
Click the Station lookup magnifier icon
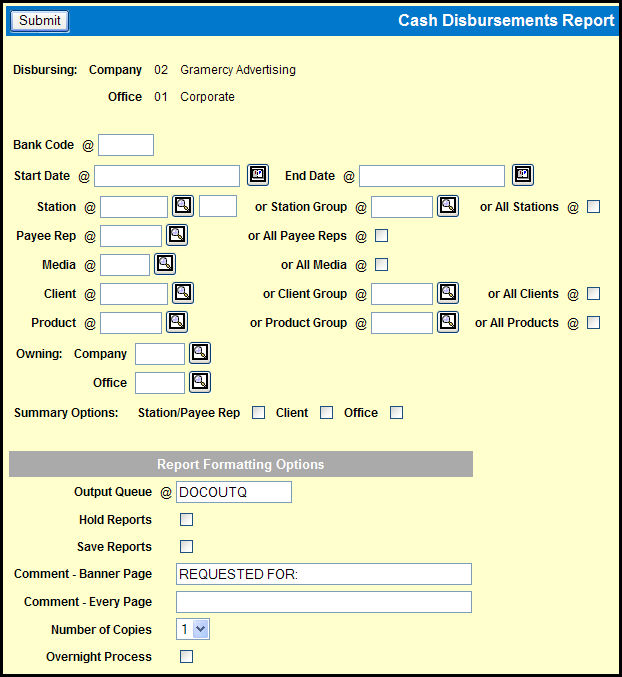pyautogui.click(x=183, y=206)
